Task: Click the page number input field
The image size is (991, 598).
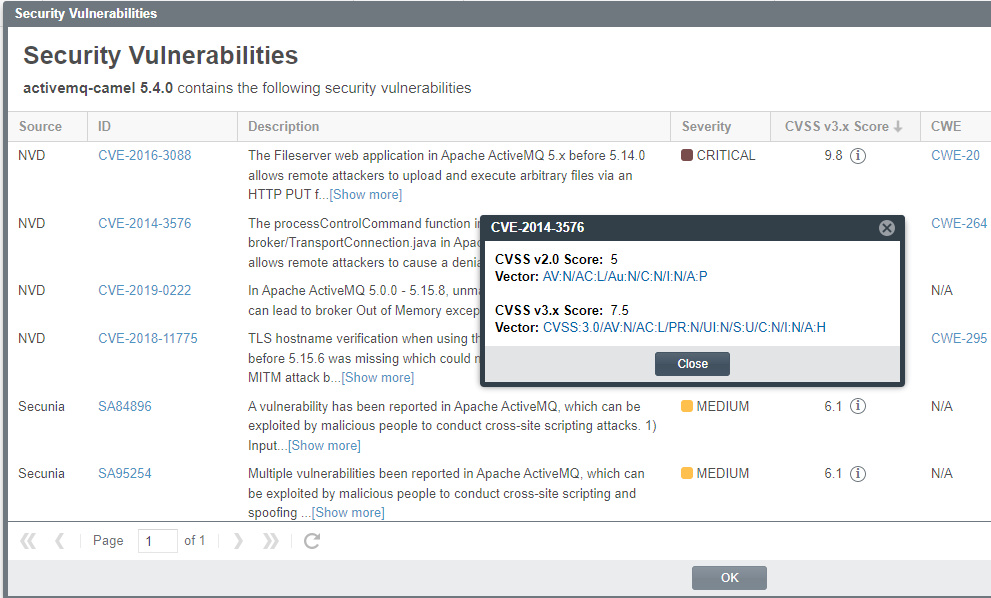Action: [x=157, y=541]
